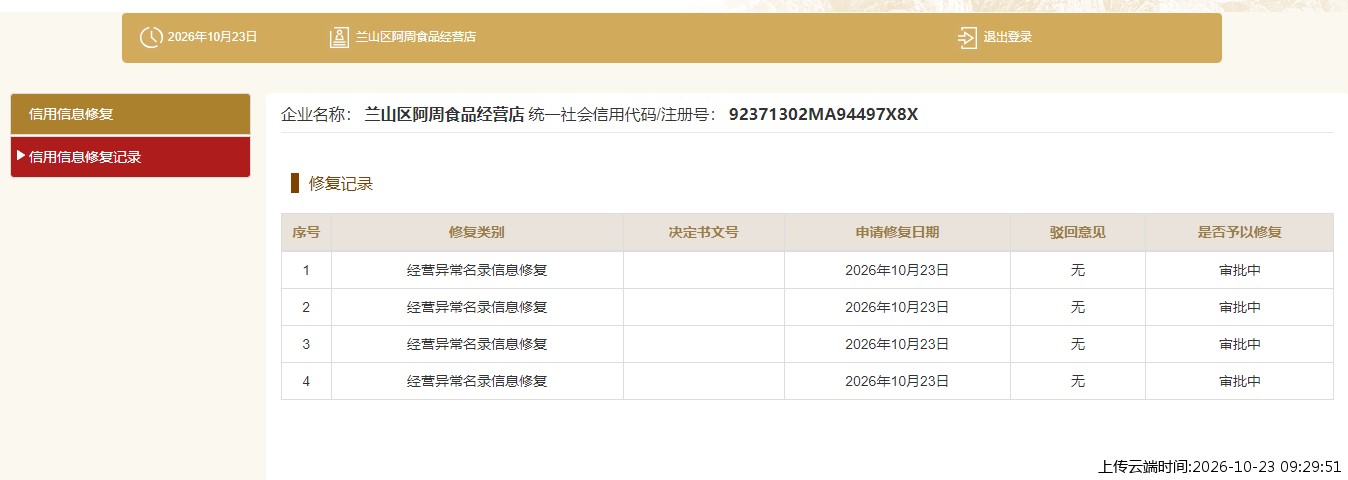Click the credit code 92371302MA94497X8X
Viewport: 1348px width, 480px height.
pyautogui.click(x=823, y=114)
